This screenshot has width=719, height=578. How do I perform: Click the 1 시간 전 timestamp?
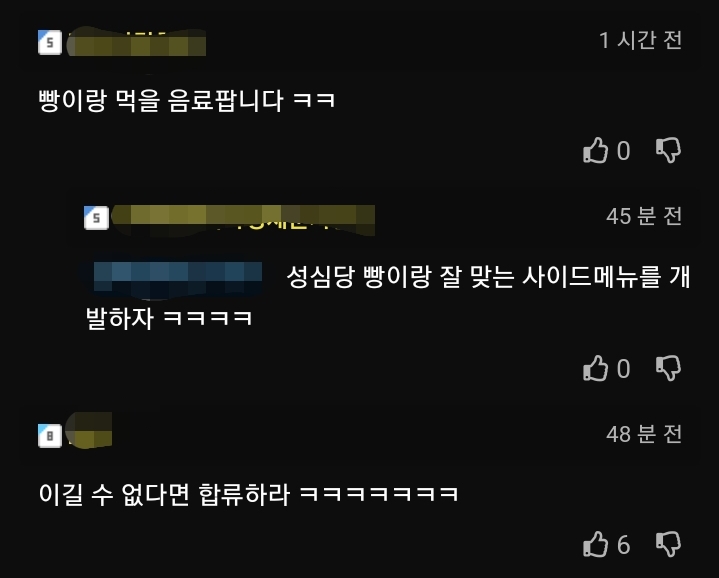coord(641,40)
